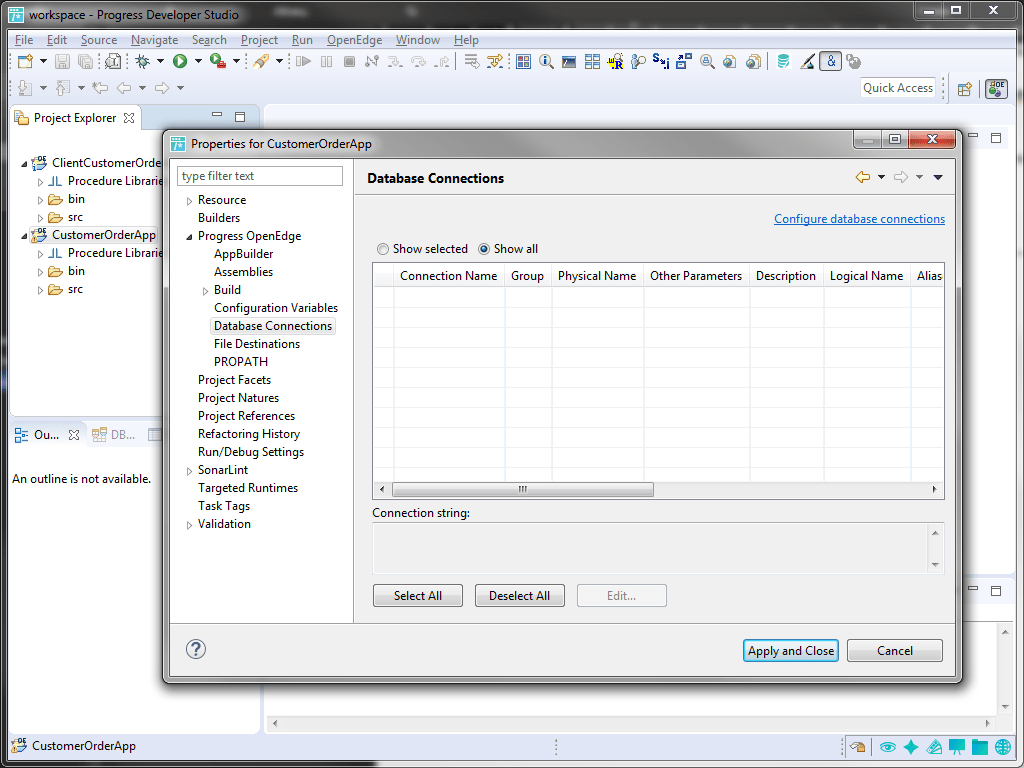Switch to the Project Explorer tab
This screenshot has height=768, width=1024.
[75, 118]
